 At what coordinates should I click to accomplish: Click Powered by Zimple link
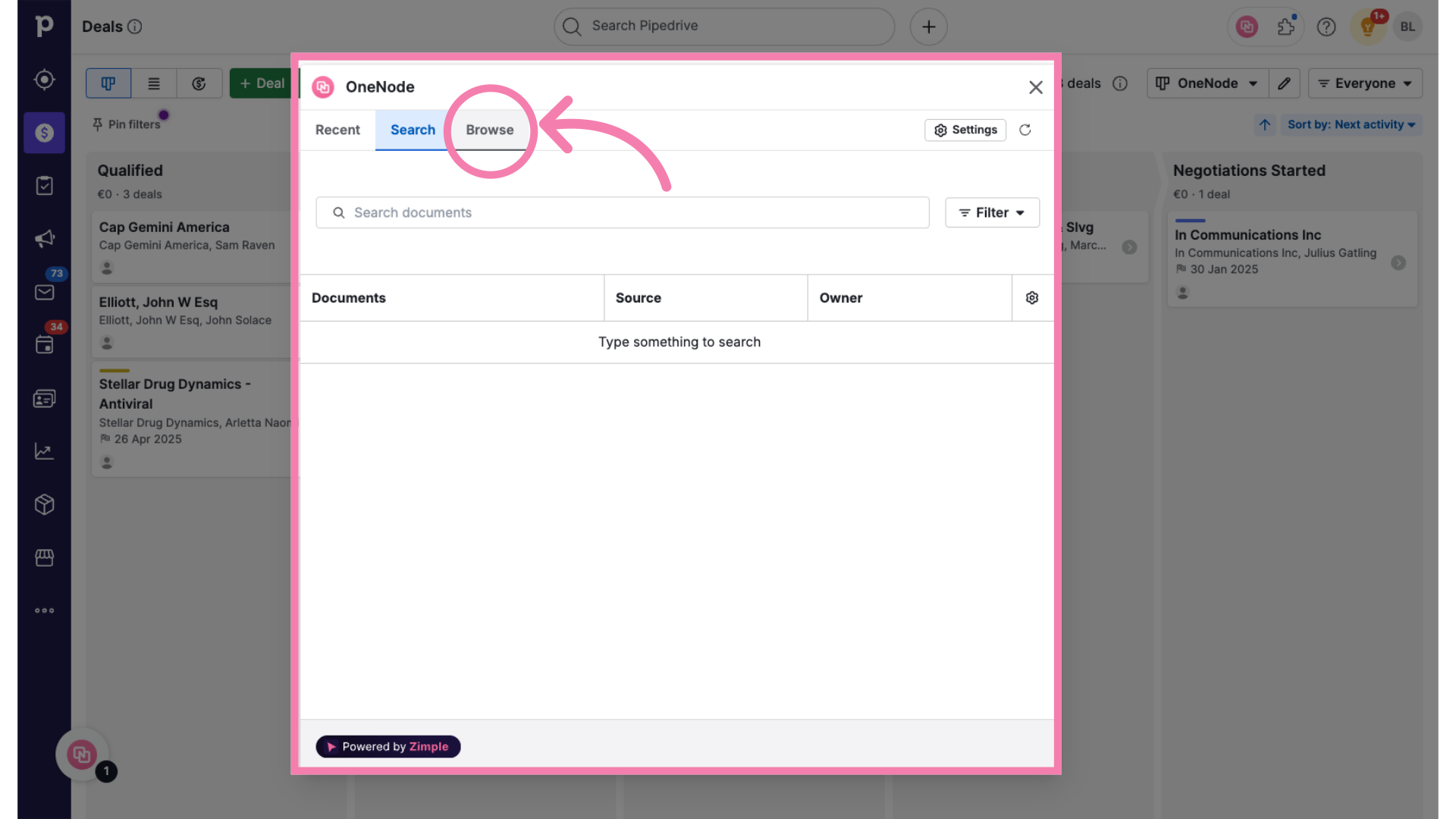(x=388, y=746)
